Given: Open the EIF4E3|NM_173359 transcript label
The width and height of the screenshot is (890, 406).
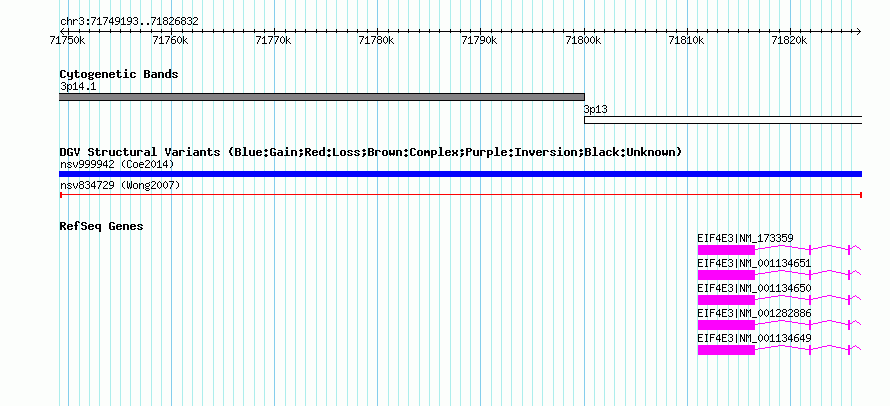Looking at the screenshot, I should (x=745, y=238).
